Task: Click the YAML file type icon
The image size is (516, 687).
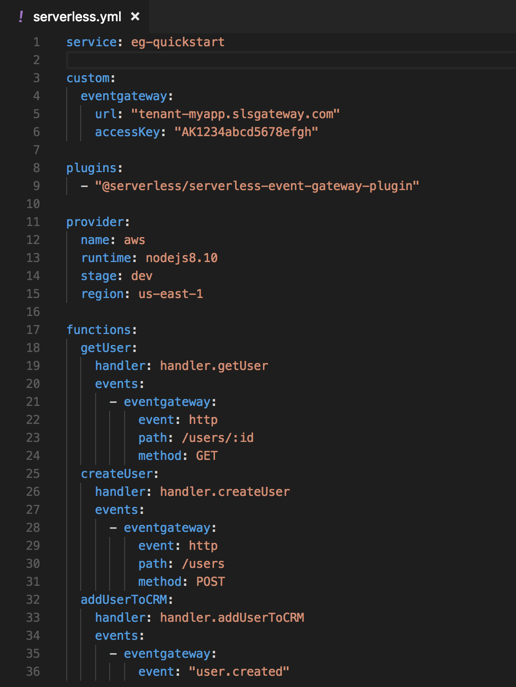Action: (x=21, y=17)
